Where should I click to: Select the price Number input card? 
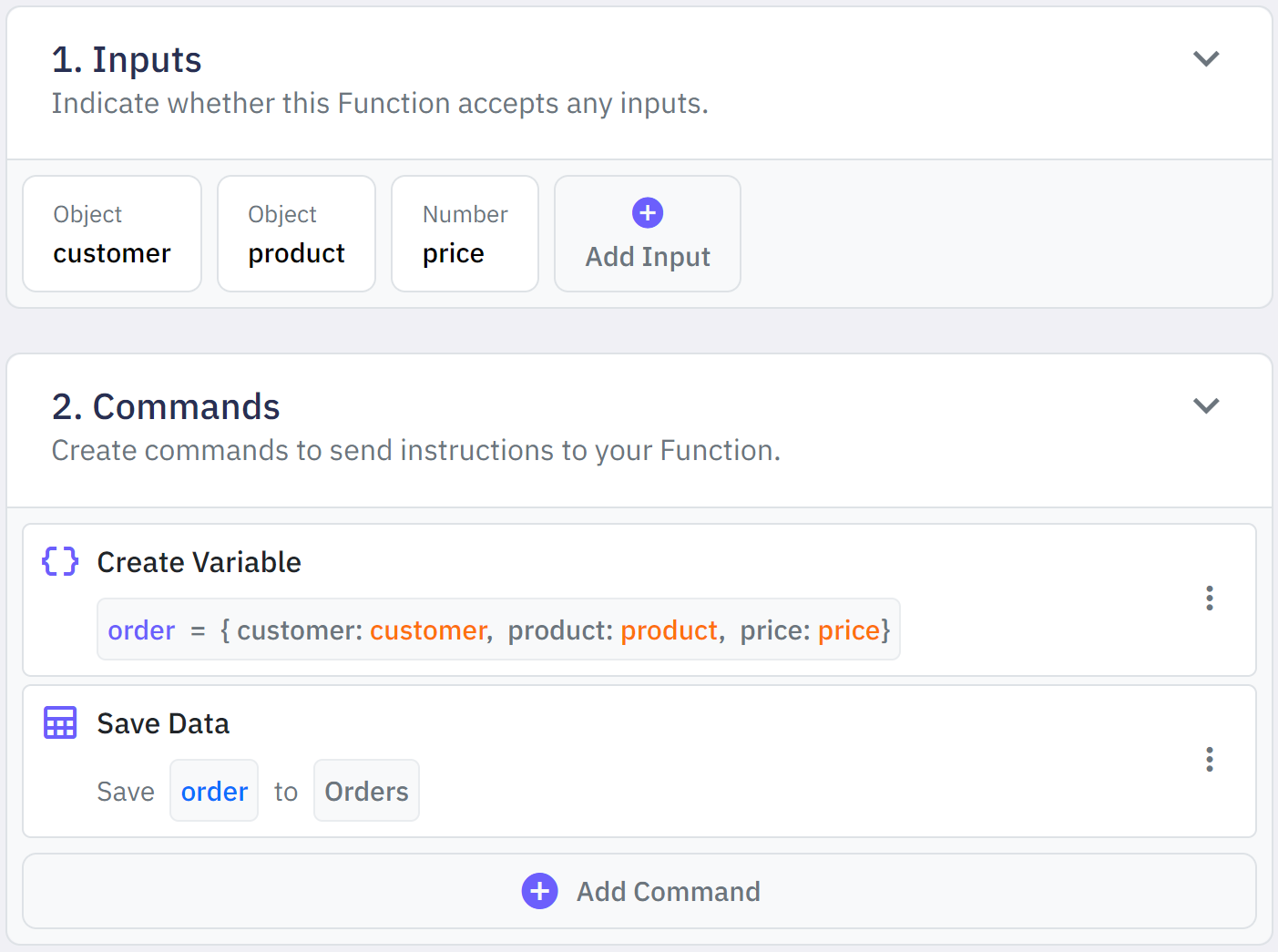click(x=465, y=234)
